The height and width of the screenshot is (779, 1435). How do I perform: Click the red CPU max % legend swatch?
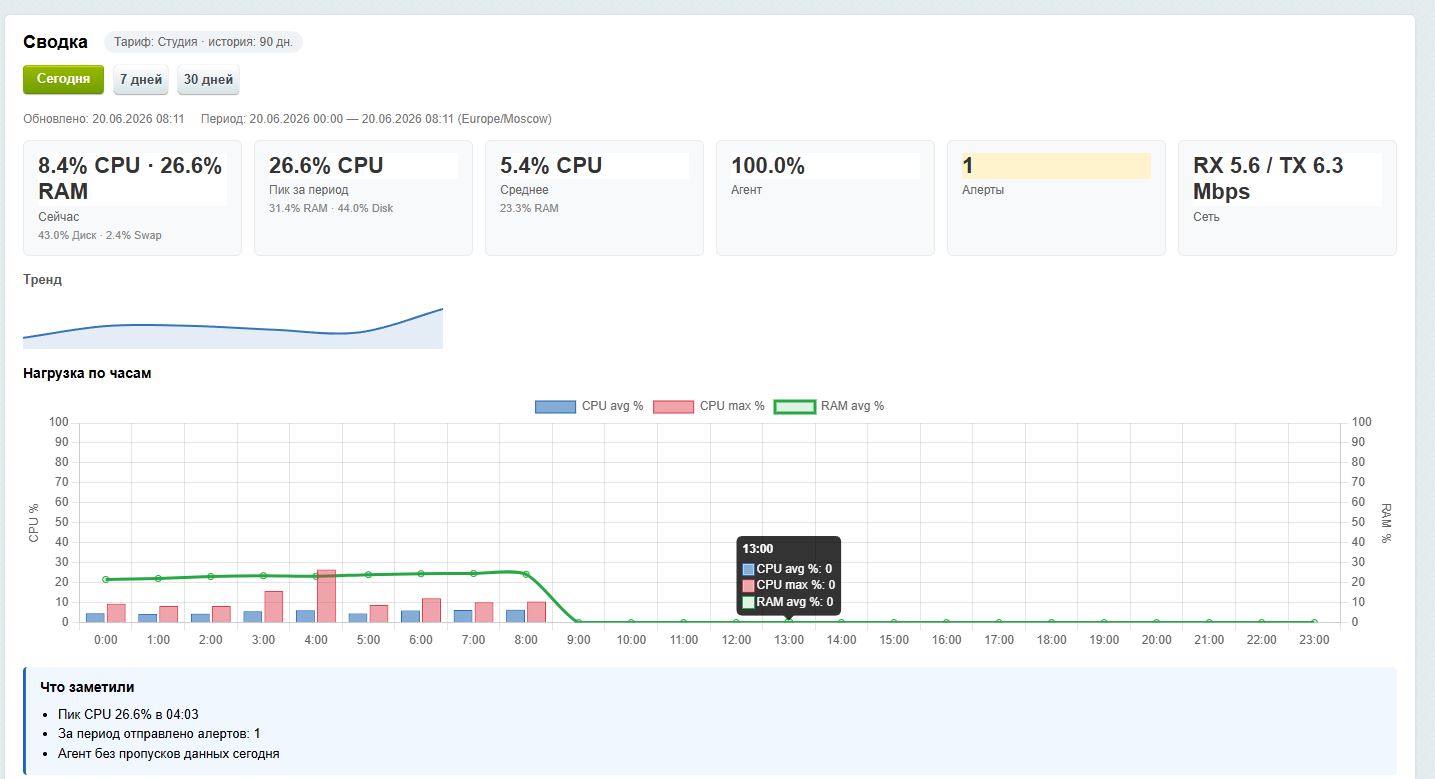pyautogui.click(x=673, y=406)
